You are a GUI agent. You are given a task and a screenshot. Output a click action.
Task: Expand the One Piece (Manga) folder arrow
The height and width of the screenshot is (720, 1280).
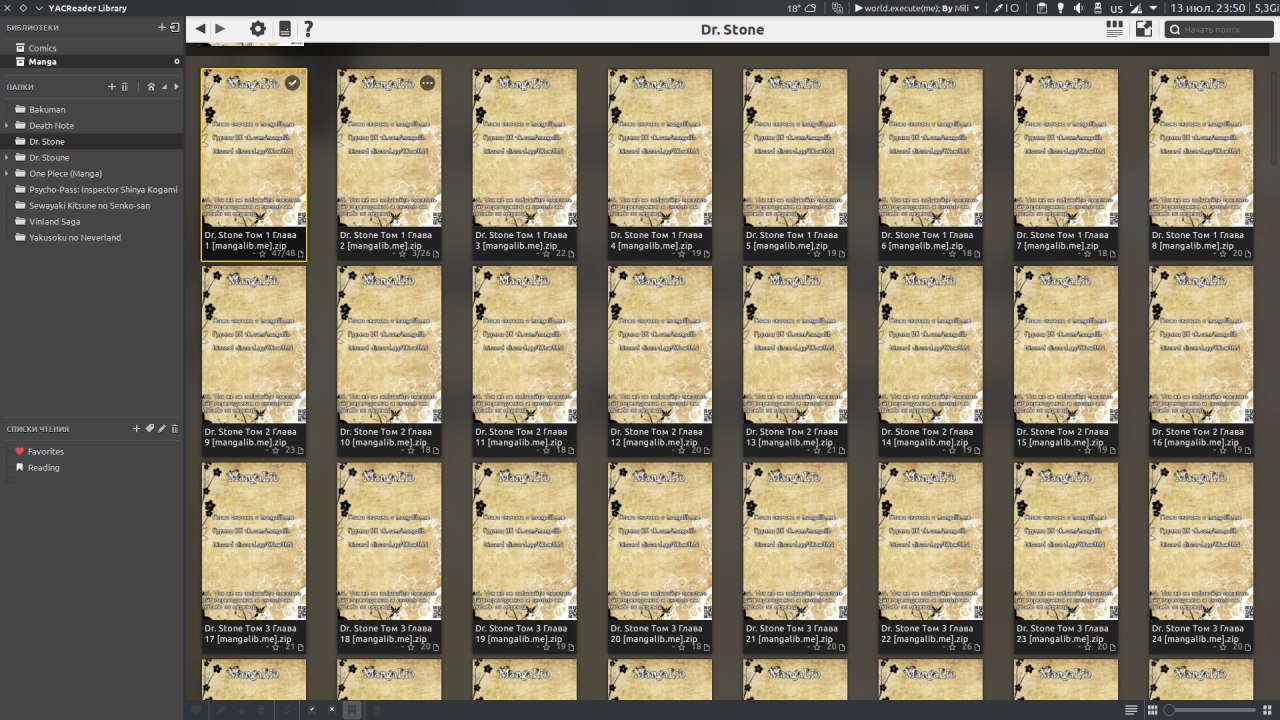click(7, 173)
